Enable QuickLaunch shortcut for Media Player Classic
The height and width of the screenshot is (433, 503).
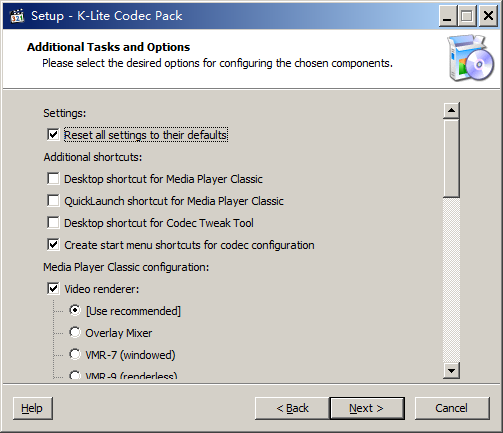coord(53,201)
